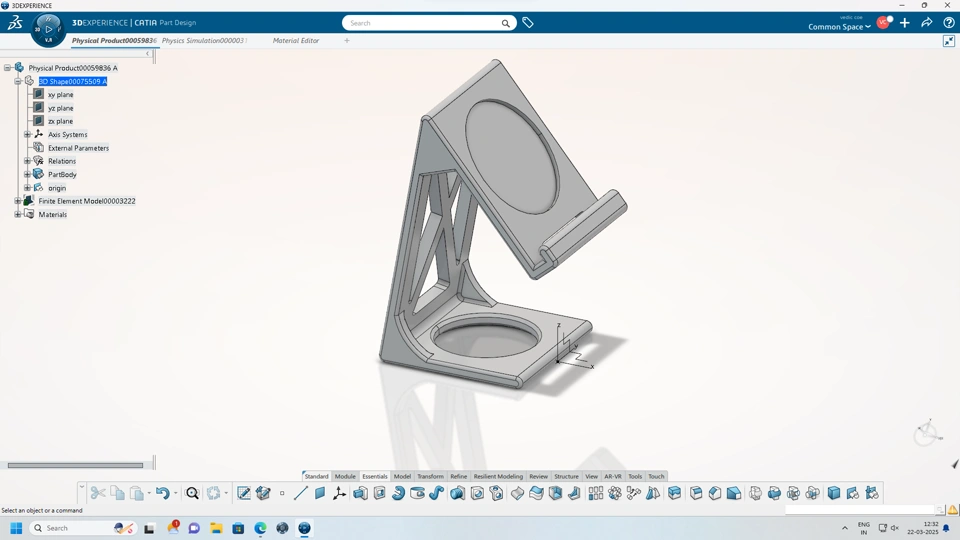Collapse the Physical Product00059836 A node
This screenshot has height=540, width=960.
pos(7,68)
